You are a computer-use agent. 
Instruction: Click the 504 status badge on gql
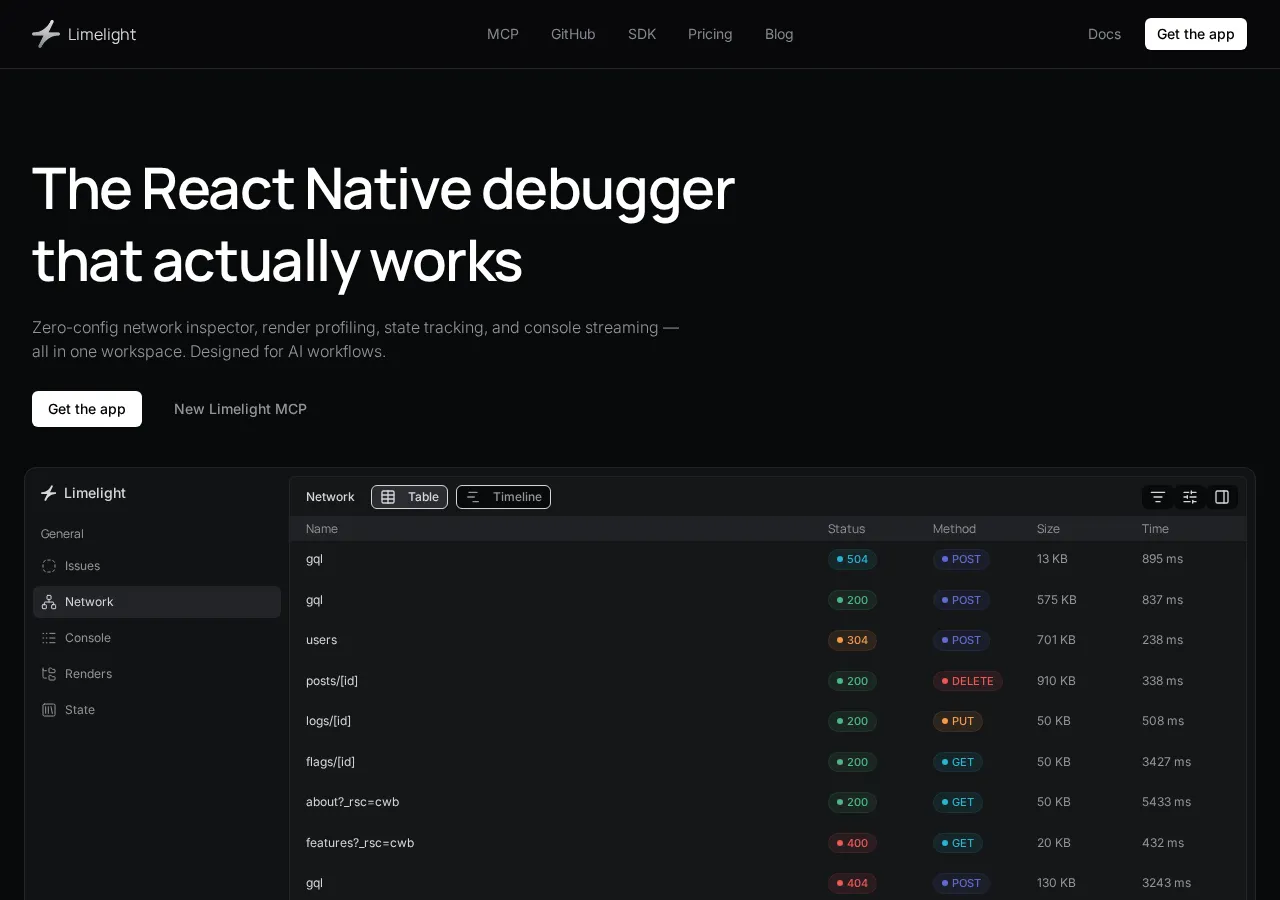pyautogui.click(x=852, y=559)
